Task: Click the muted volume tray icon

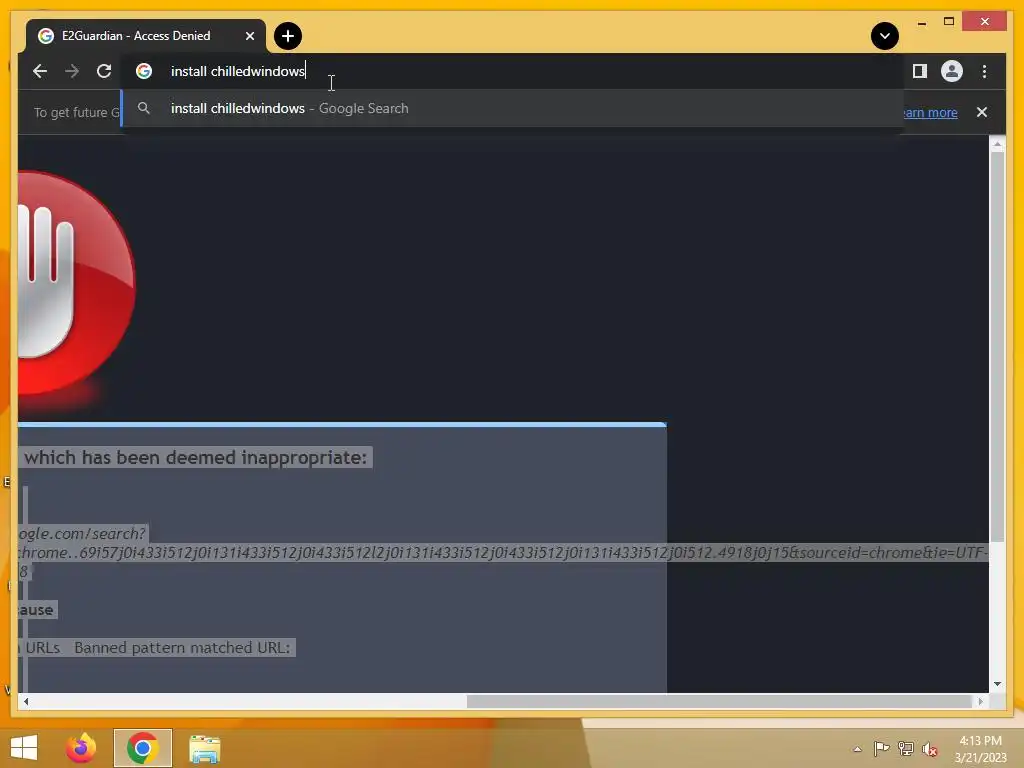Action: (x=929, y=749)
